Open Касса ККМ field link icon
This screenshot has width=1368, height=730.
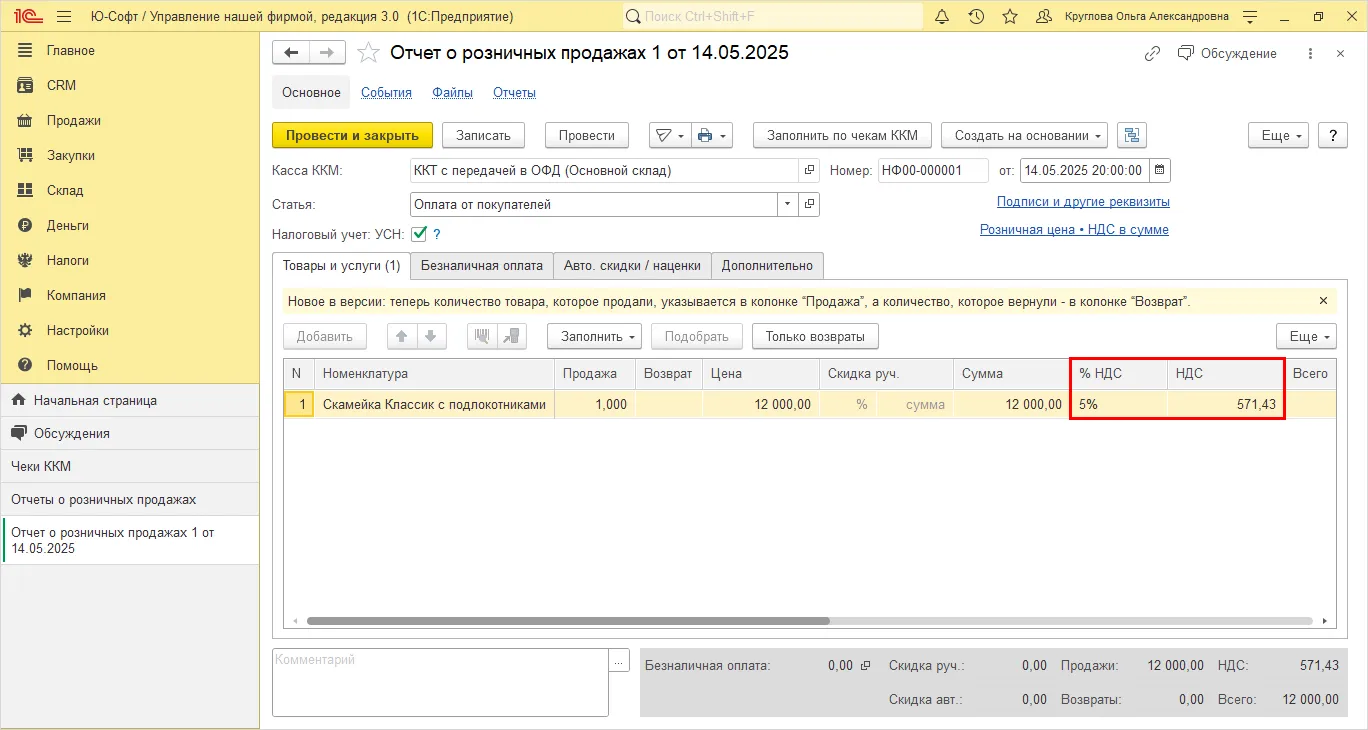[809, 170]
